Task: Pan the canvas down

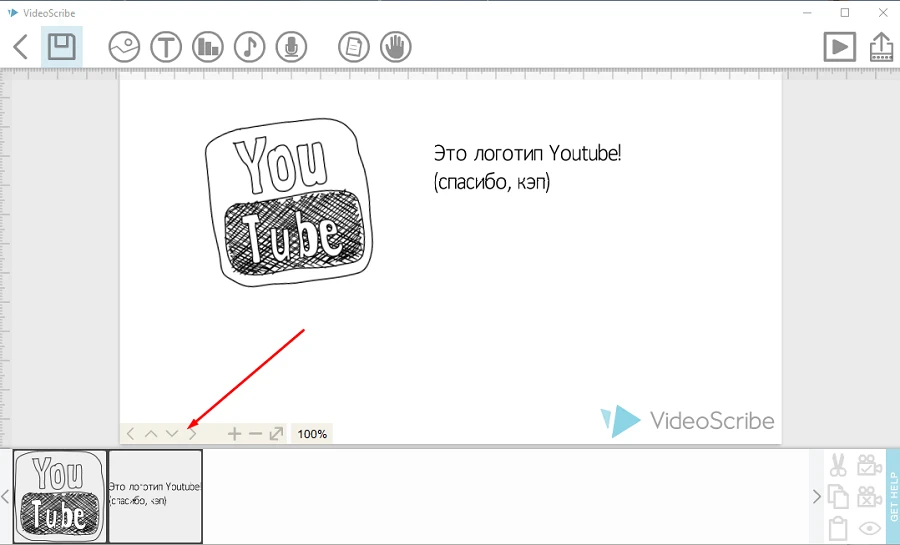Action: coord(172,434)
